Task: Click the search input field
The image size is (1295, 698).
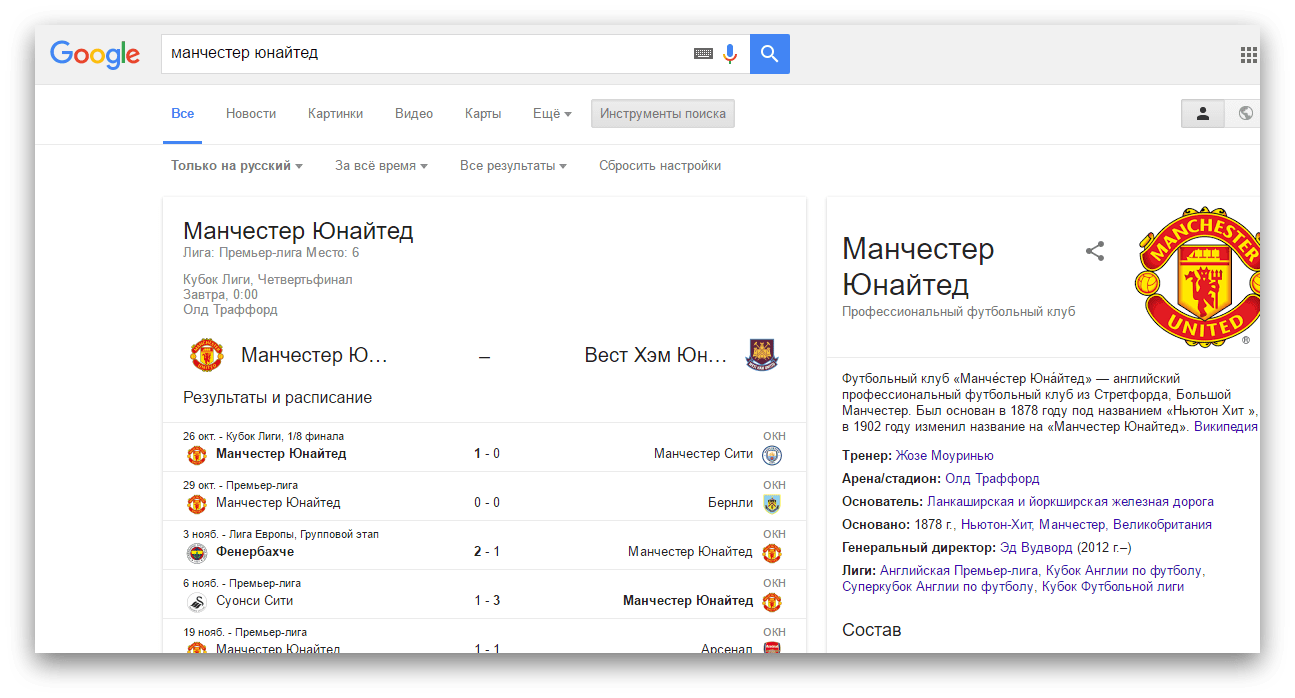Action: pyautogui.click(x=425, y=53)
